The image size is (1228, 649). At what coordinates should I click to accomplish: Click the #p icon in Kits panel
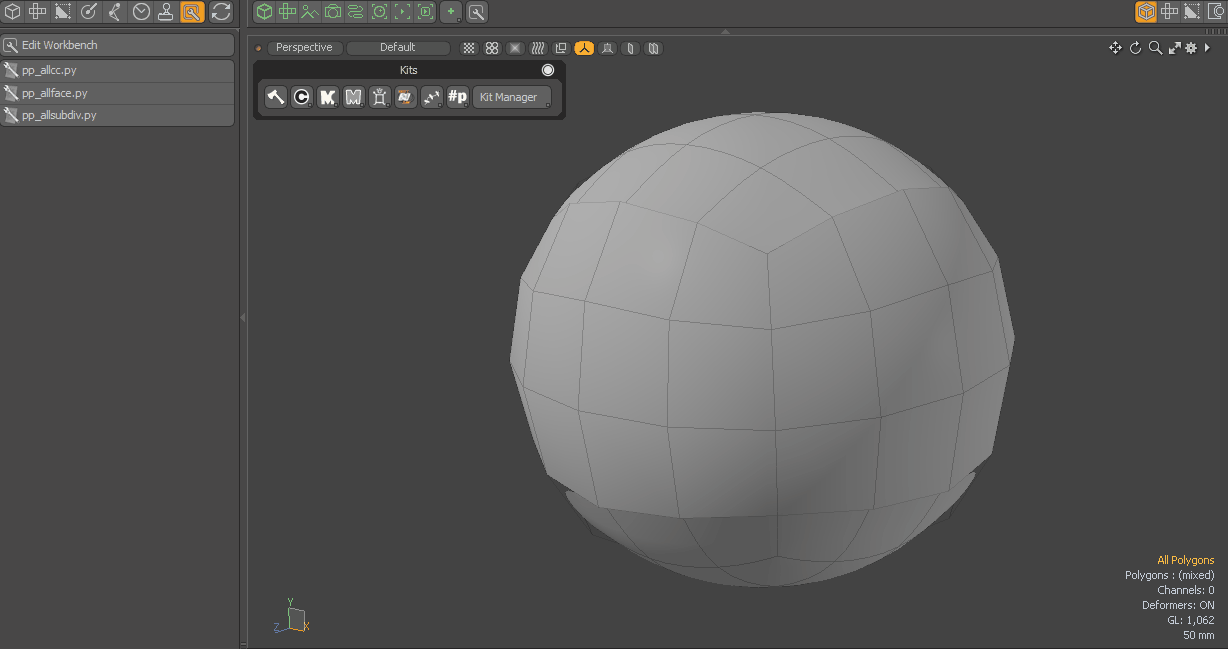coord(458,97)
